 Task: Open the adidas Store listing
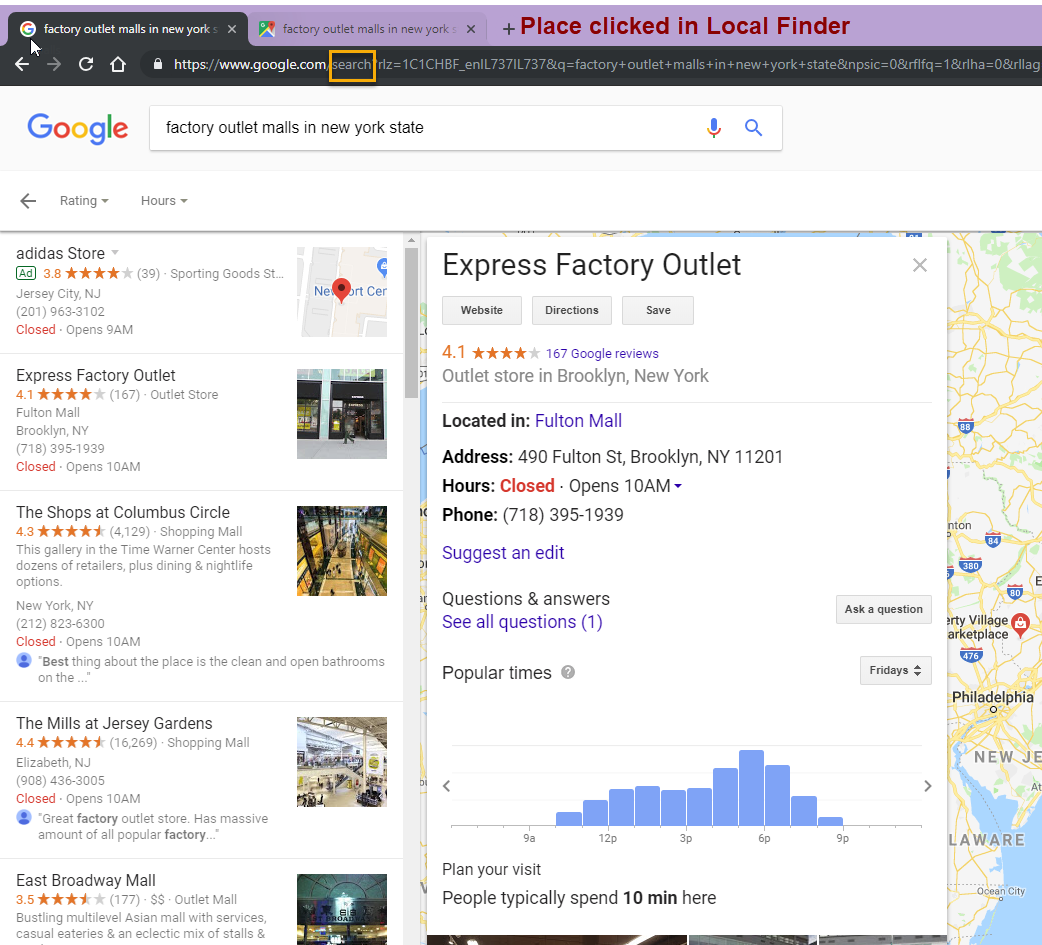(x=60, y=253)
